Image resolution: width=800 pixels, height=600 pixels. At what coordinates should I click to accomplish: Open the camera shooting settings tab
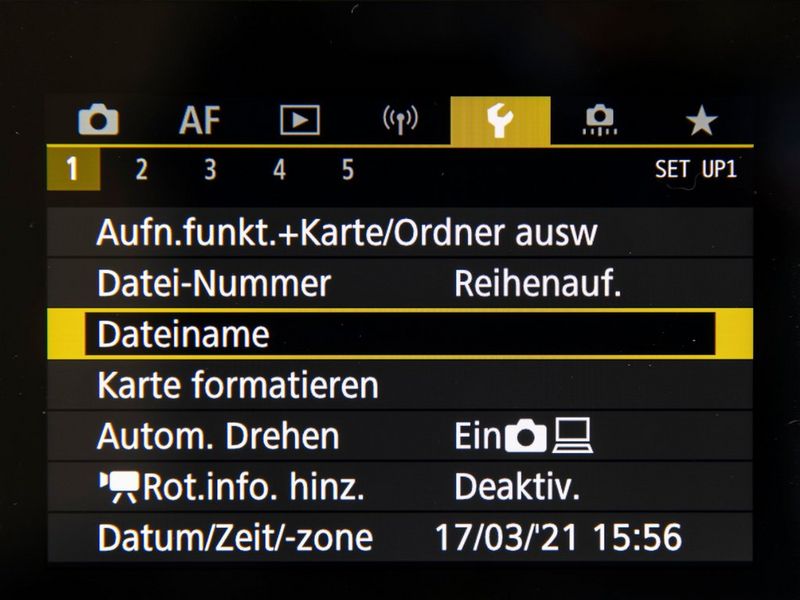click(98, 120)
